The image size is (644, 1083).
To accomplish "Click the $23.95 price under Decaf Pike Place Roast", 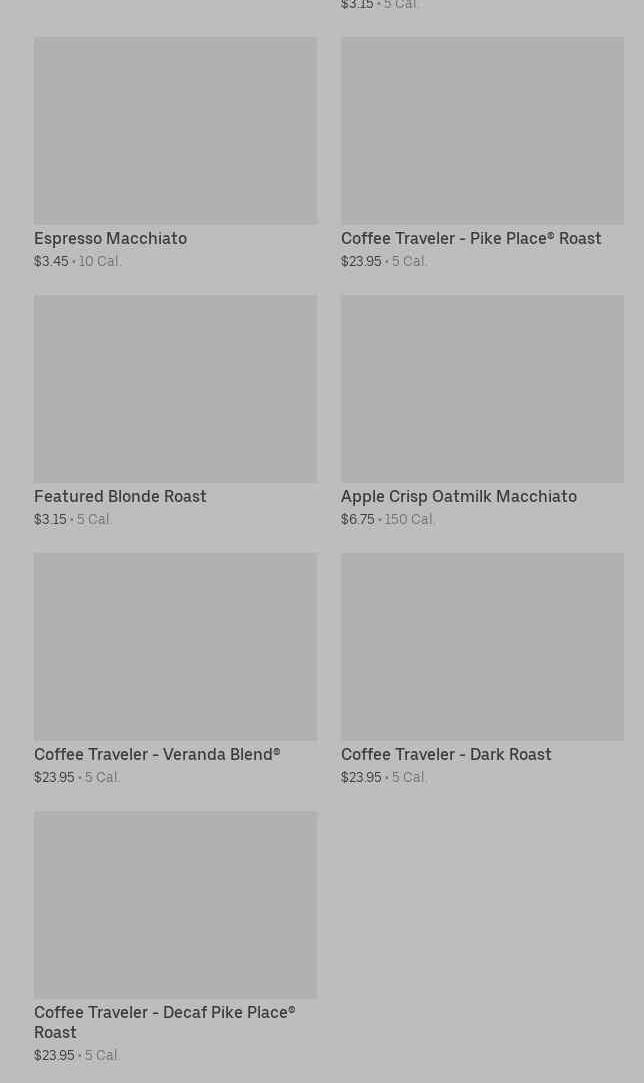I will pyautogui.click(x=55, y=1055).
